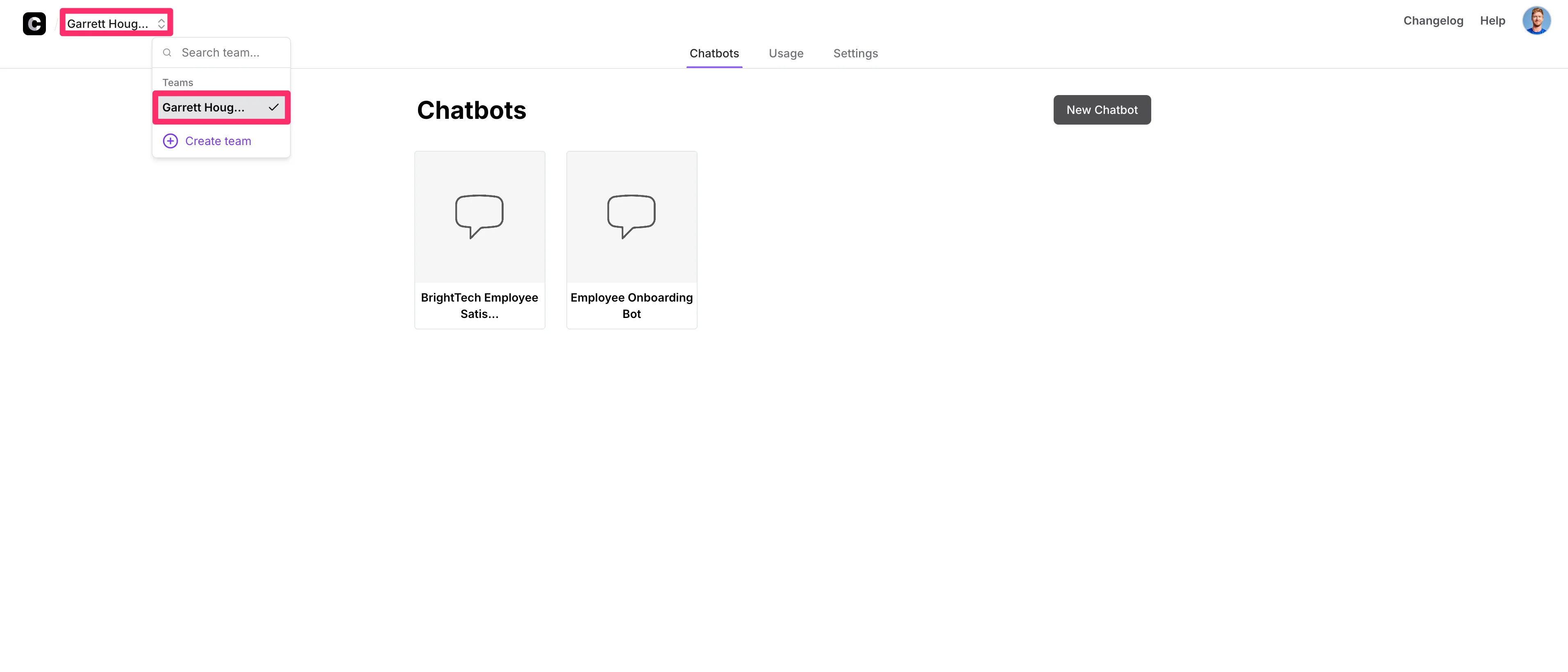Screen dimensions: 1568x672
Task: Open the Changelog link
Action: tap(1433, 21)
